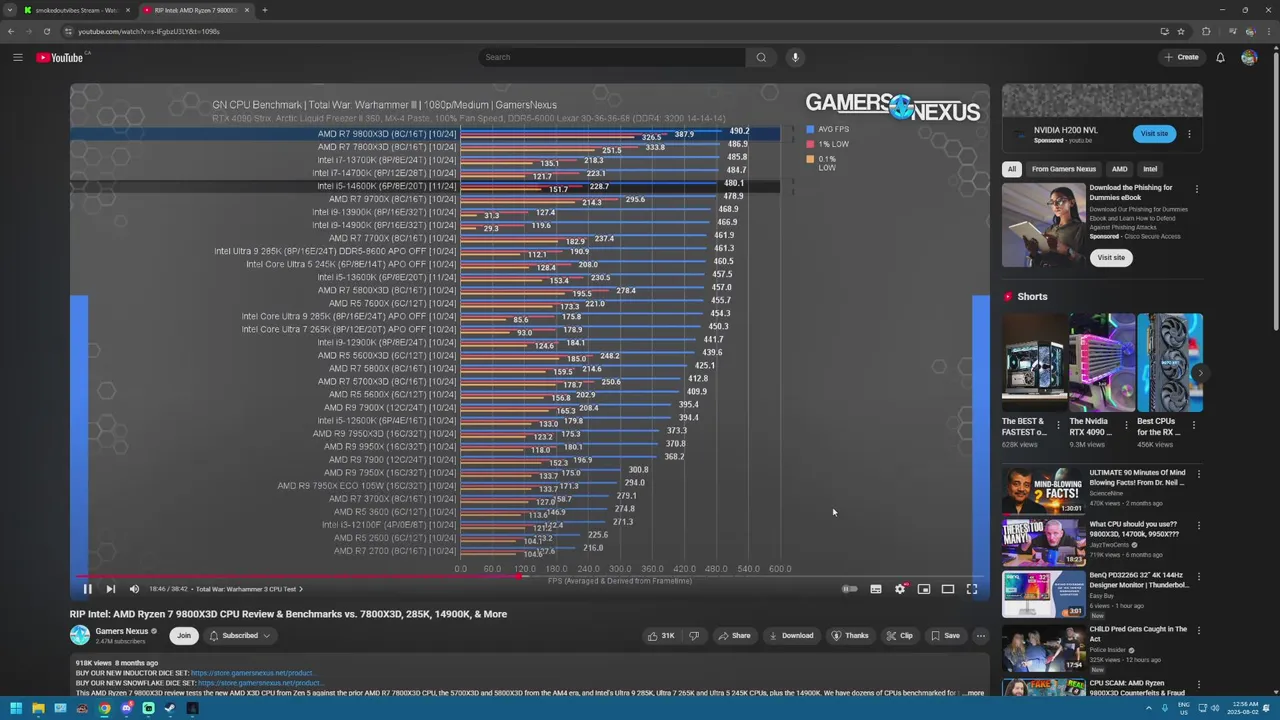This screenshot has height=720, width=1280.
Task: Like the video (31K)
Action: (x=661, y=636)
